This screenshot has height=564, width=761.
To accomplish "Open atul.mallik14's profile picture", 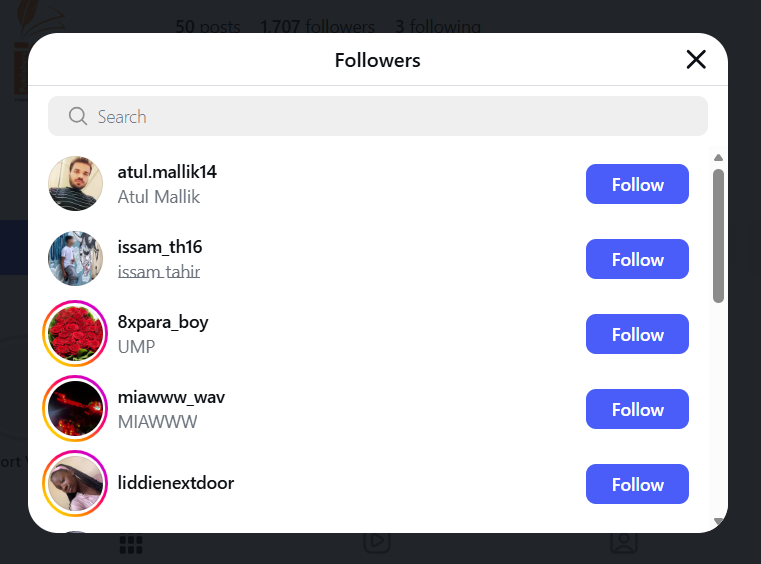I will coord(75,184).
